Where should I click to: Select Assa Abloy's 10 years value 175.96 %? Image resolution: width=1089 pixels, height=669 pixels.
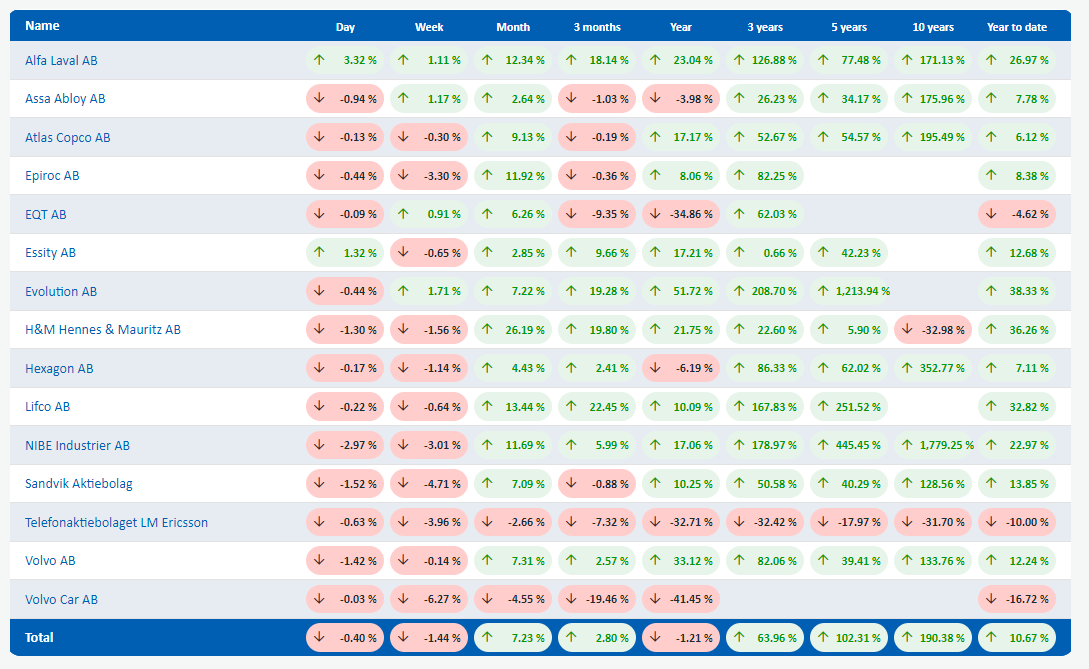point(942,99)
